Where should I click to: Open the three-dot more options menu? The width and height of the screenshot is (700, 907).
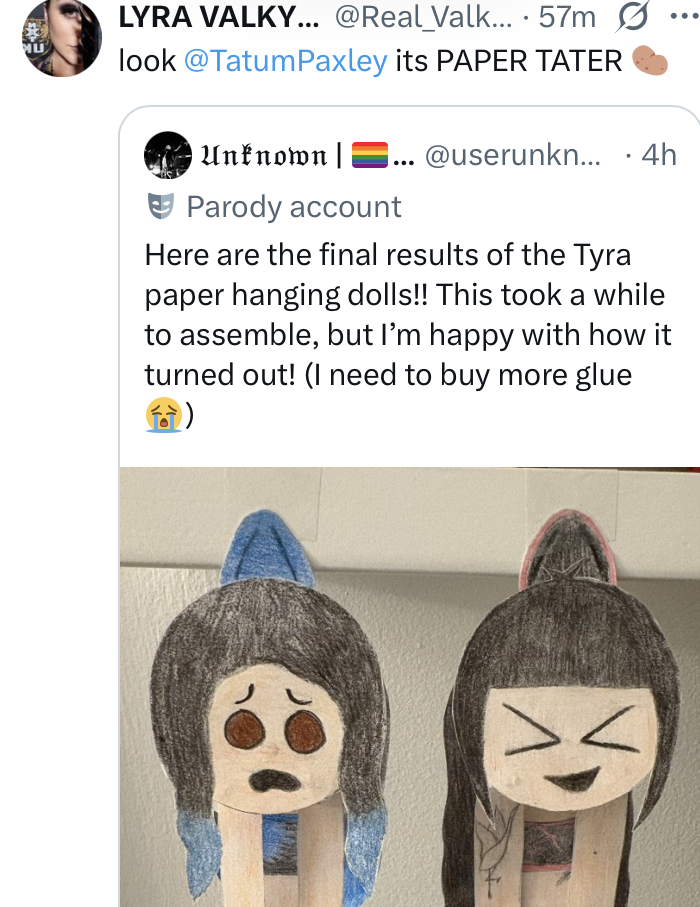(x=686, y=16)
